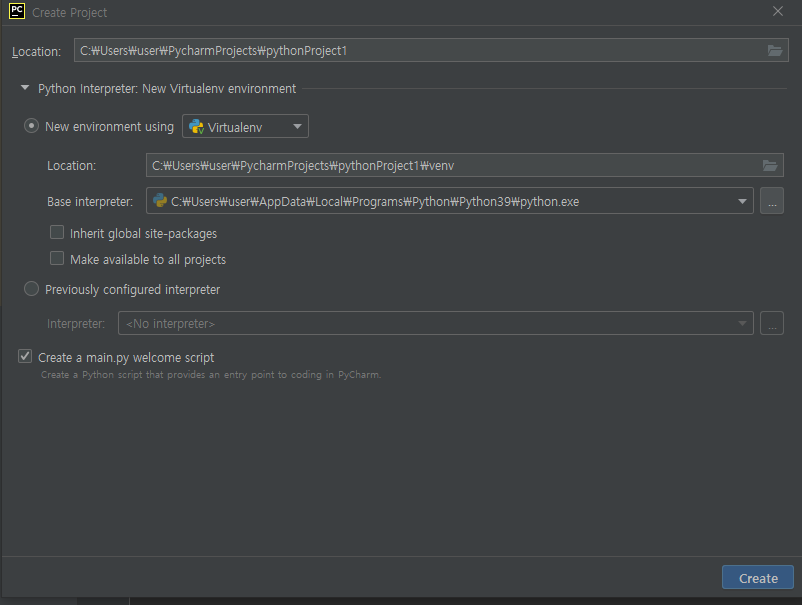Screen dimensions: 802x605
Task: Click the Python Interpreter: New Virtualenv environment heading
Action: pyautogui.click(x=167, y=88)
